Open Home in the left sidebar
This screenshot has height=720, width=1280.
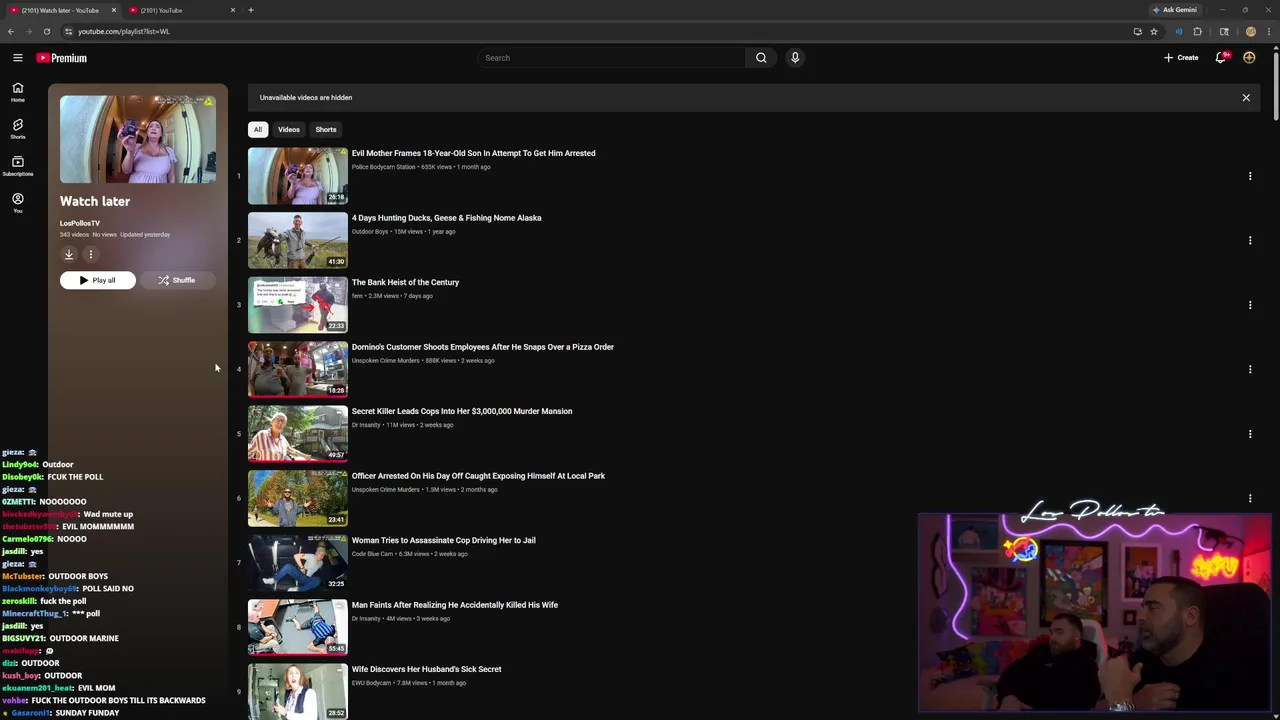[x=17, y=93]
